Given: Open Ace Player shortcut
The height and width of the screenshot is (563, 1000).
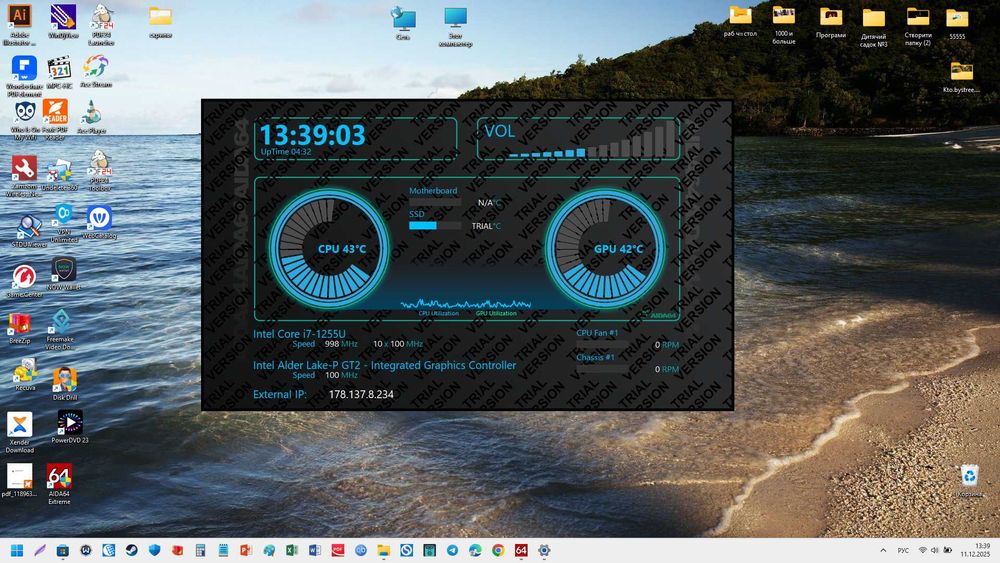Looking at the screenshot, I should [x=91, y=117].
